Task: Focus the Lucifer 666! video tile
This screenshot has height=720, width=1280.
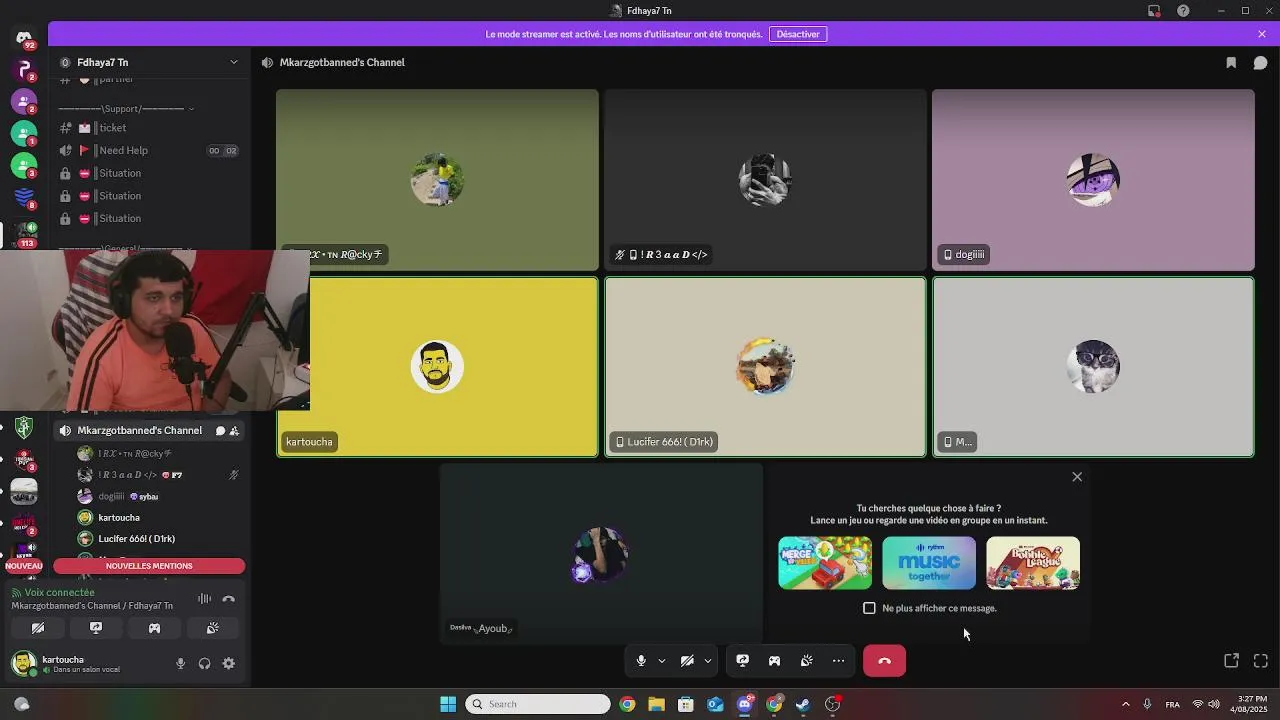Action: pos(765,367)
